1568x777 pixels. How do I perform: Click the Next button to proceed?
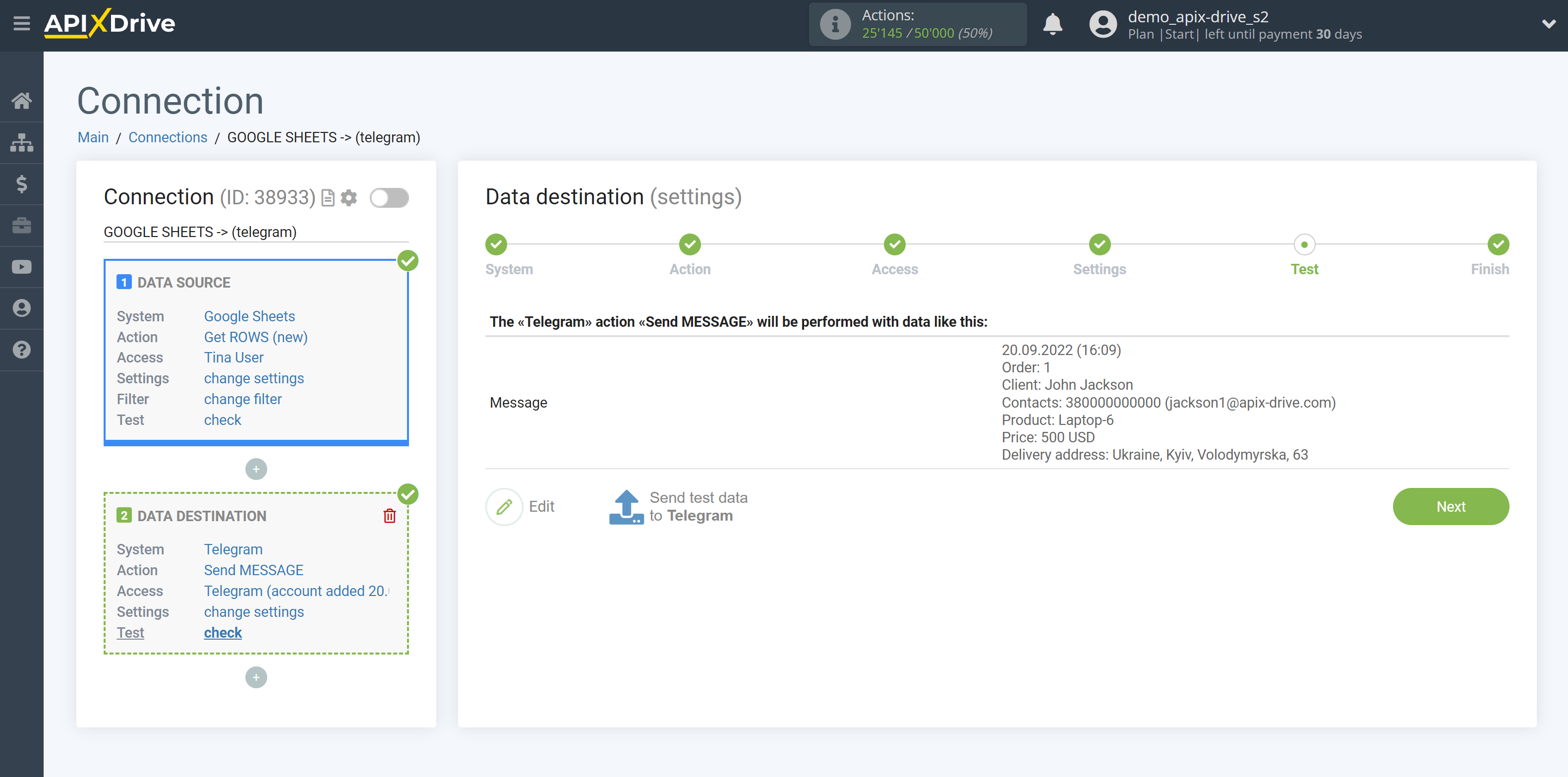[x=1451, y=506]
